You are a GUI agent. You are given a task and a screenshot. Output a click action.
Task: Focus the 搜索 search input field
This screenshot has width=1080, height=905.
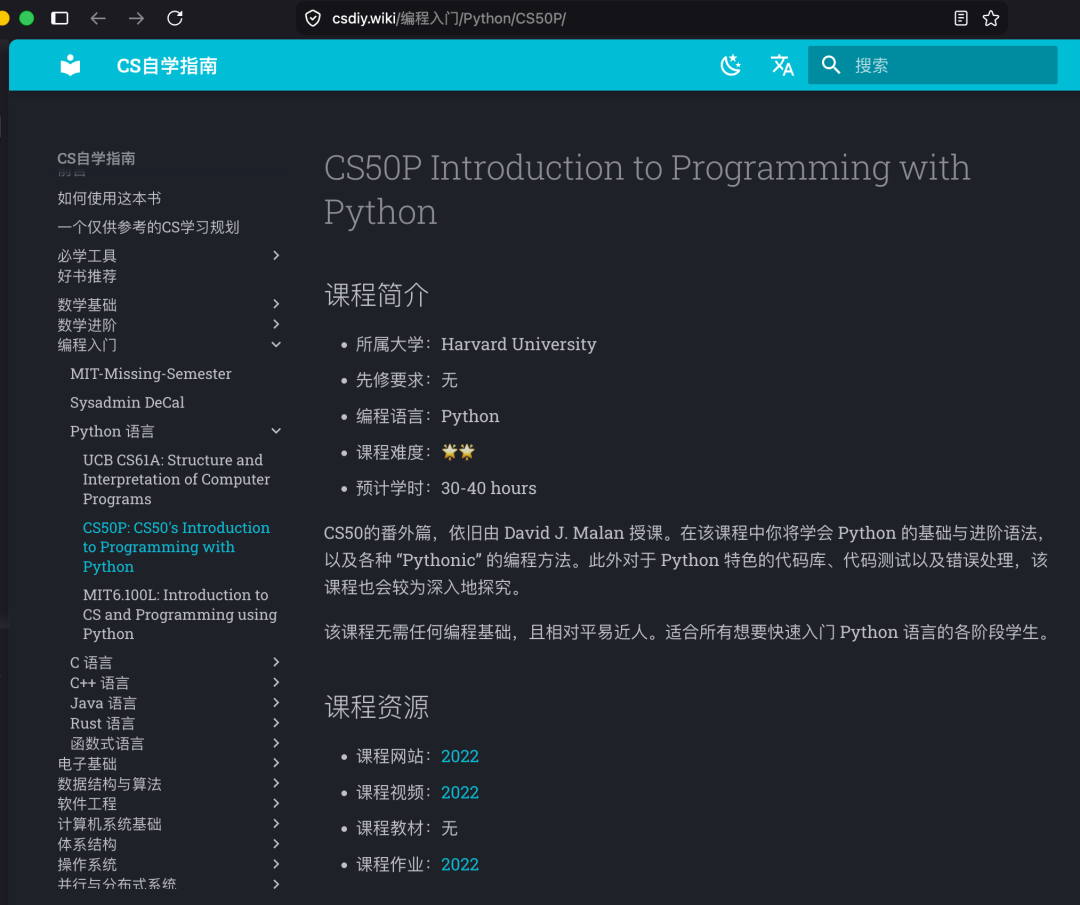tap(933, 65)
